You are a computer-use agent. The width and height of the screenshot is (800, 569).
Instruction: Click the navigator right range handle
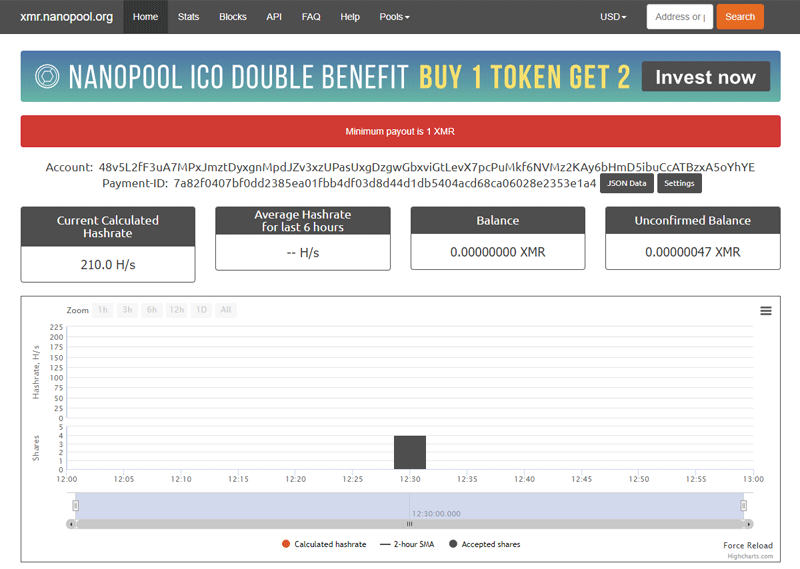tap(743, 506)
